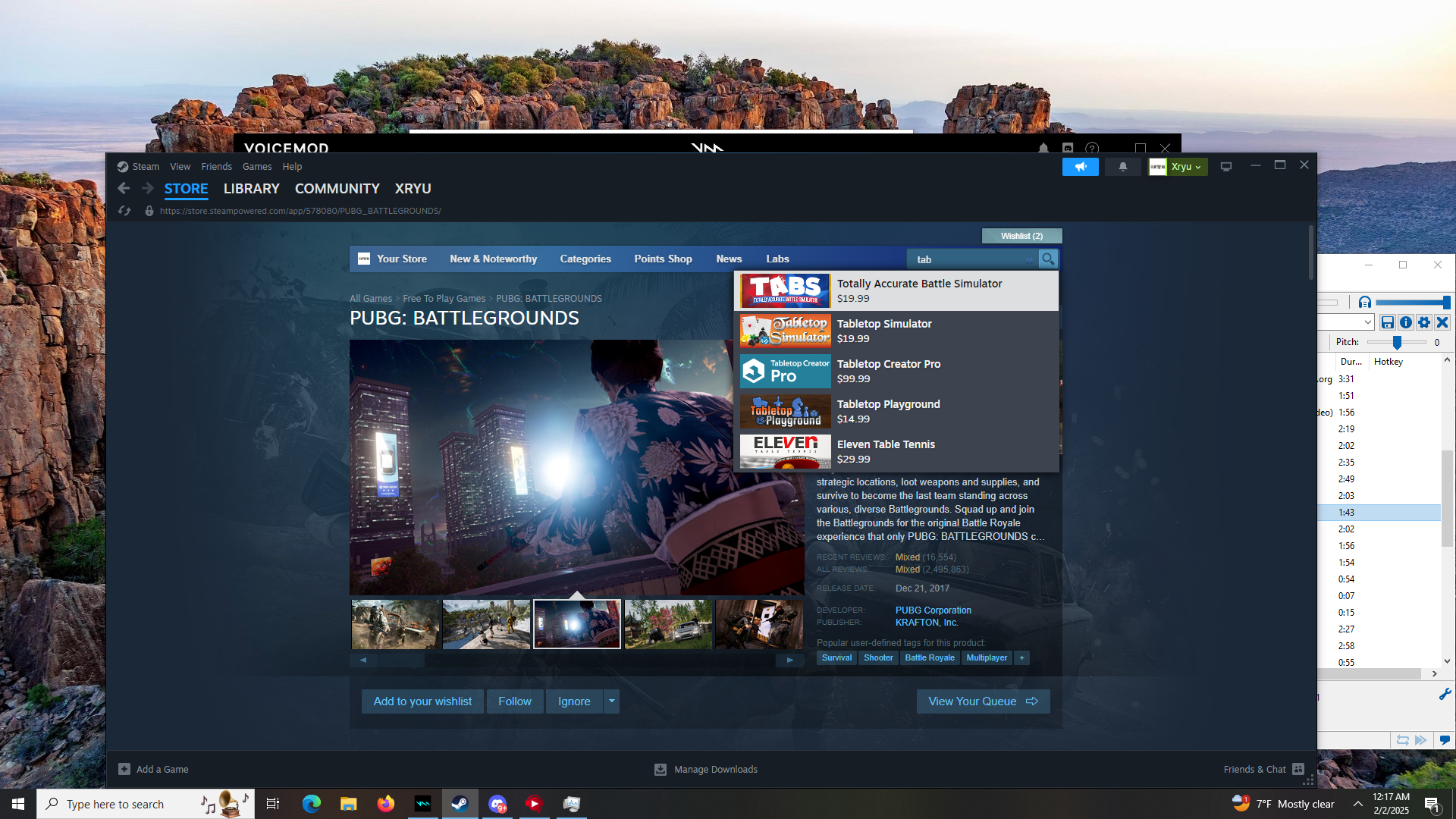
Task: Select the fourth PUBG screenshot thumbnail
Action: point(667,625)
